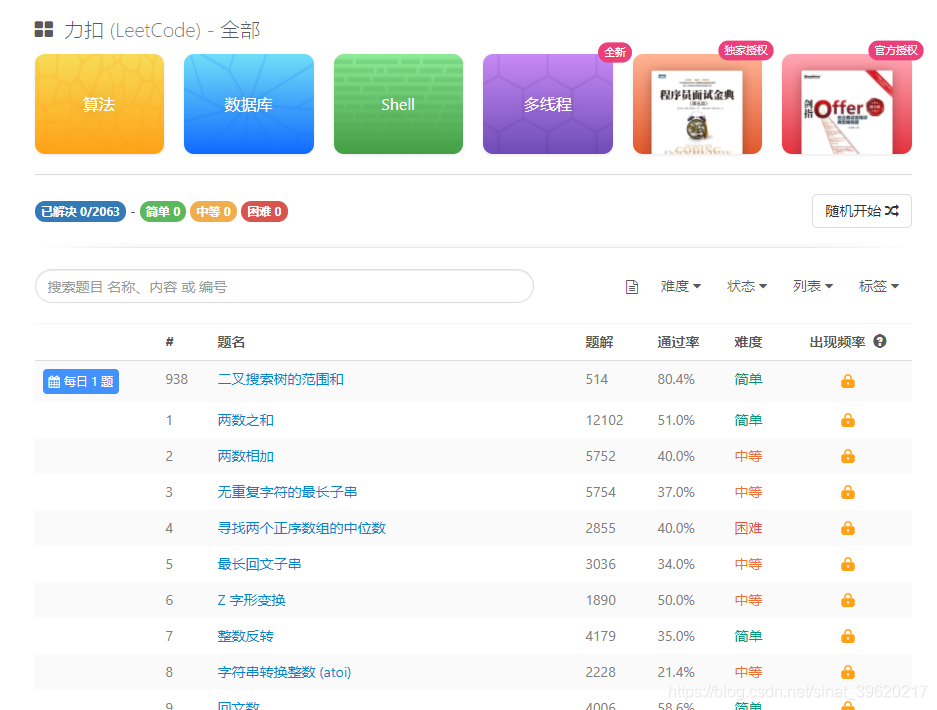Click lock icon in 最长回文子串 row
This screenshot has height=710, width=937.
(848, 564)
